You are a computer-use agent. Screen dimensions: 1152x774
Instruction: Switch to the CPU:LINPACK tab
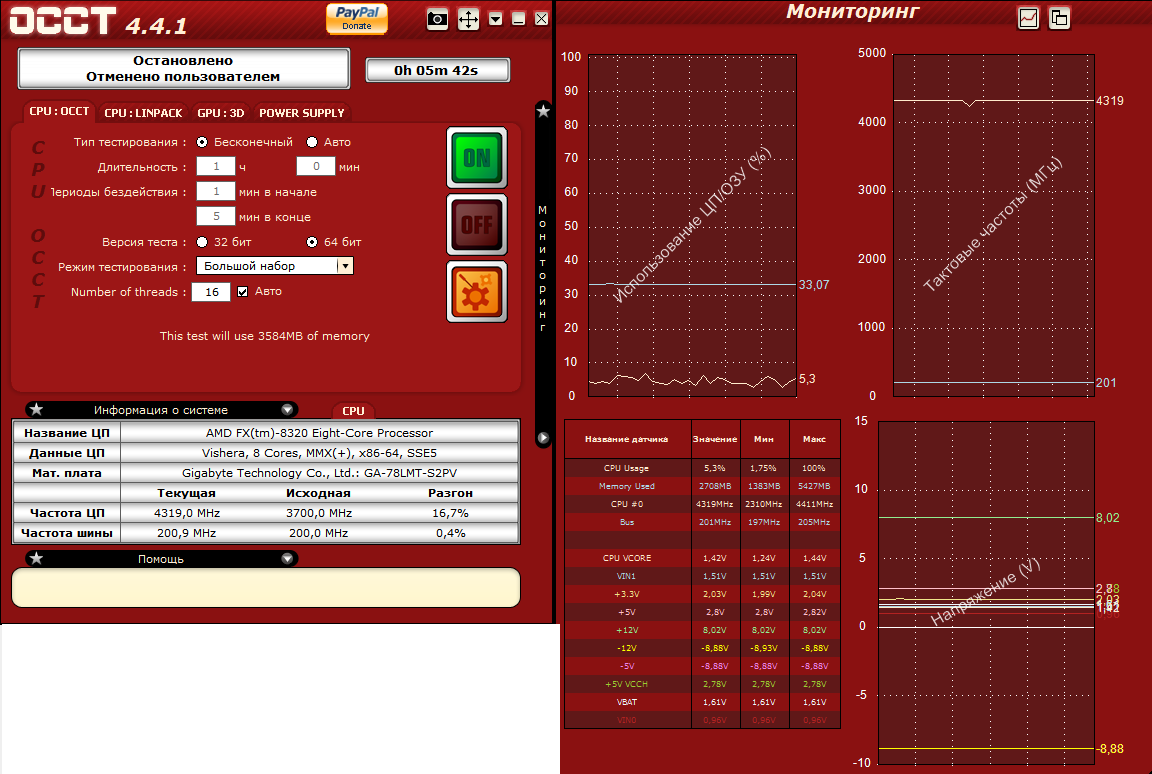(x=143, y=112)
